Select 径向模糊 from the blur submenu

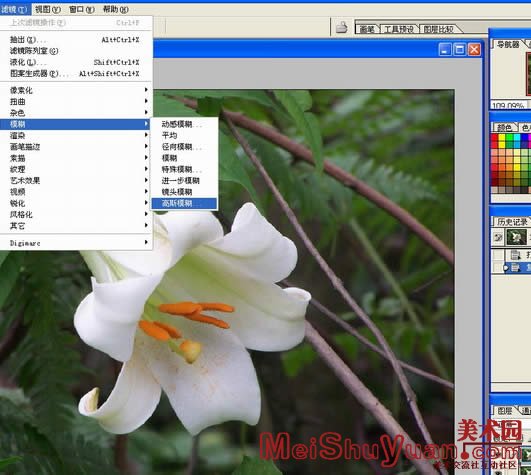click(184, 147)
